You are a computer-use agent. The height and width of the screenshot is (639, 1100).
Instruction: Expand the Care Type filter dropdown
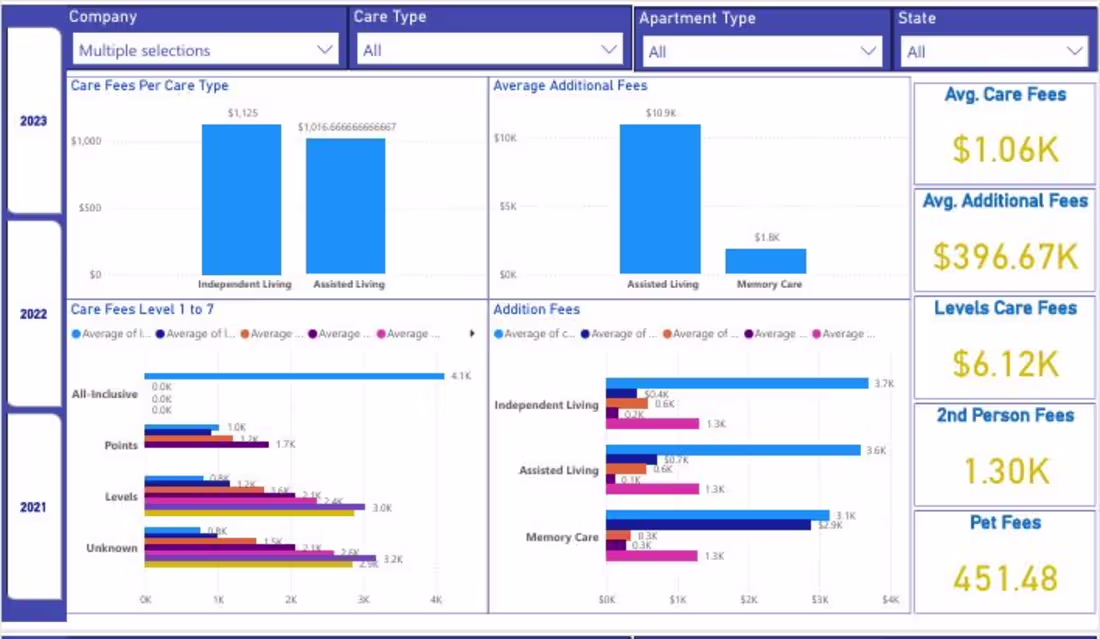coord(608,49)
